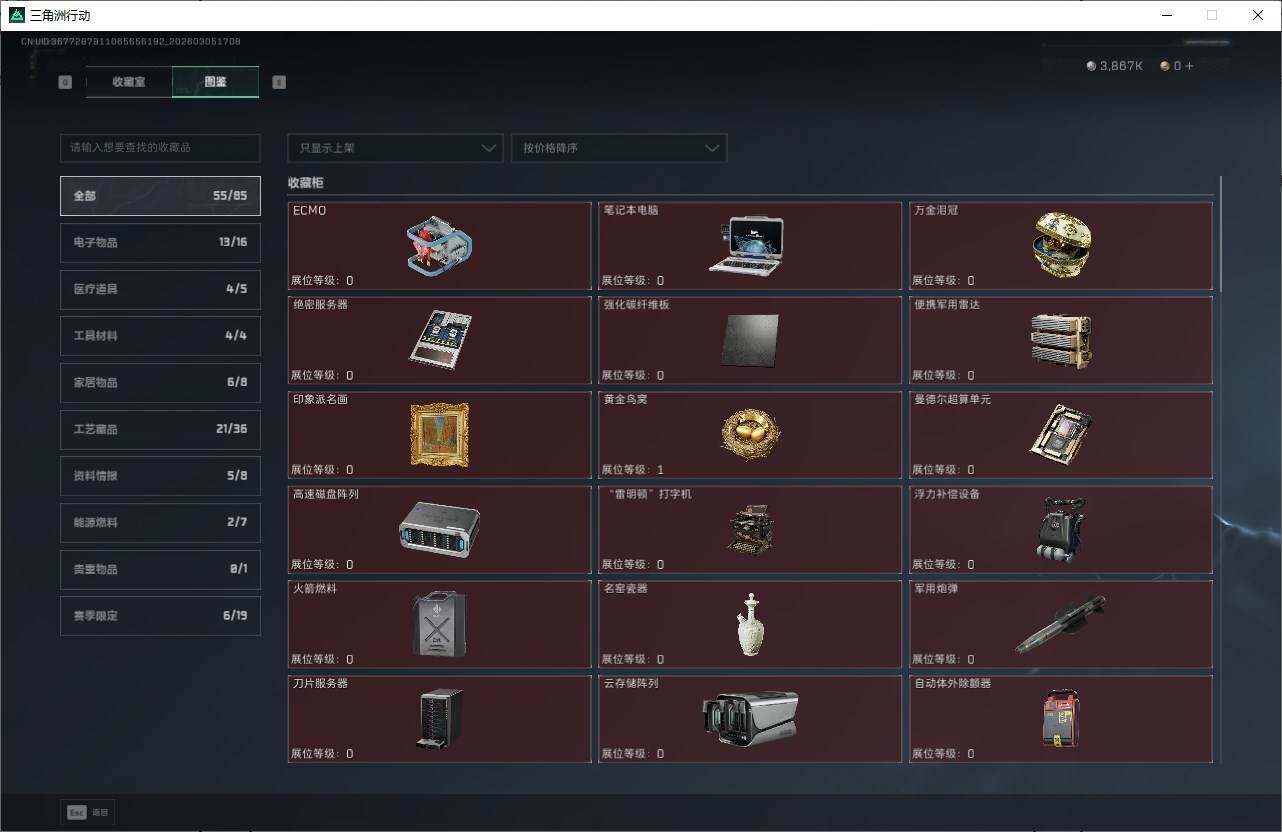Image resolution: width=1282 pixels, height=832 pixels.
Task: Click the 自动体外除颤器 defibrillator icon
Action: [1061, 718]
